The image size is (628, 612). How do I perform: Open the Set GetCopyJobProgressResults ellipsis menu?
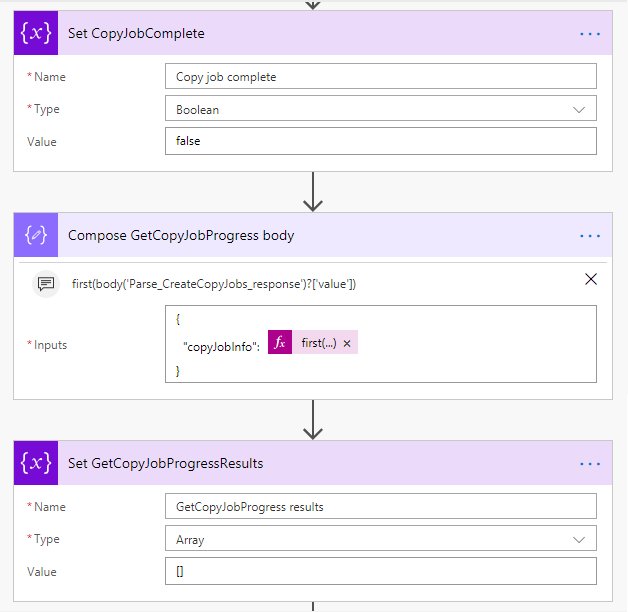(590, 464)
